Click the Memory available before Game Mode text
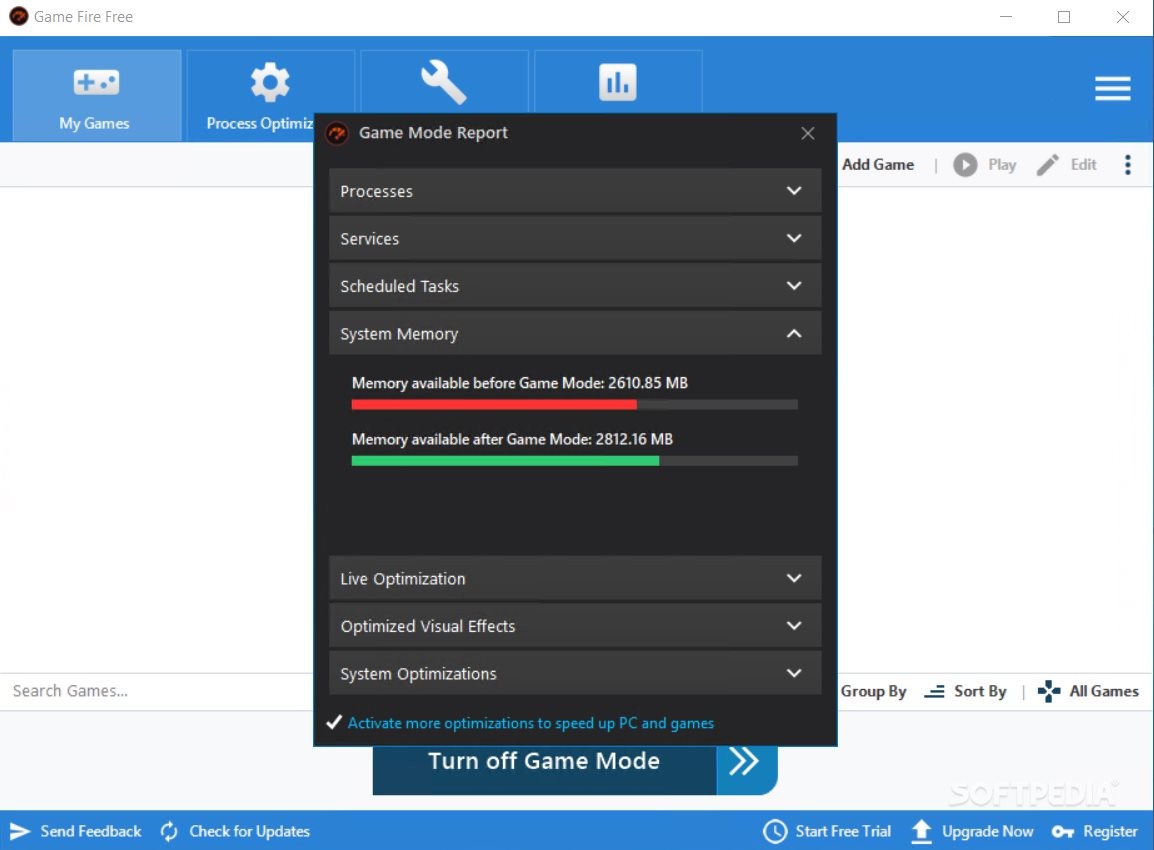This screenshot has width=1154, height=850. pos(520,383)
